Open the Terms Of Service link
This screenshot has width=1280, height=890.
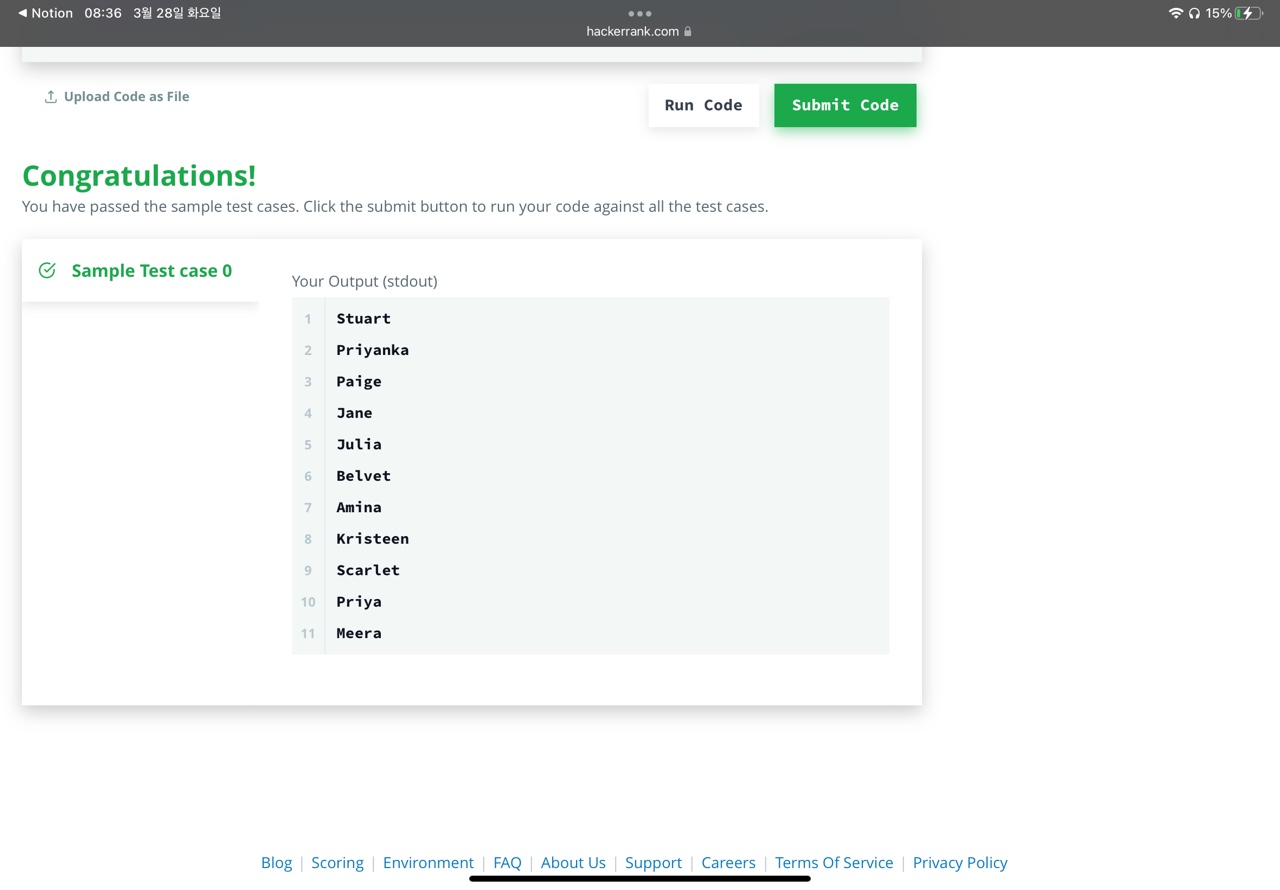(834, 862)
